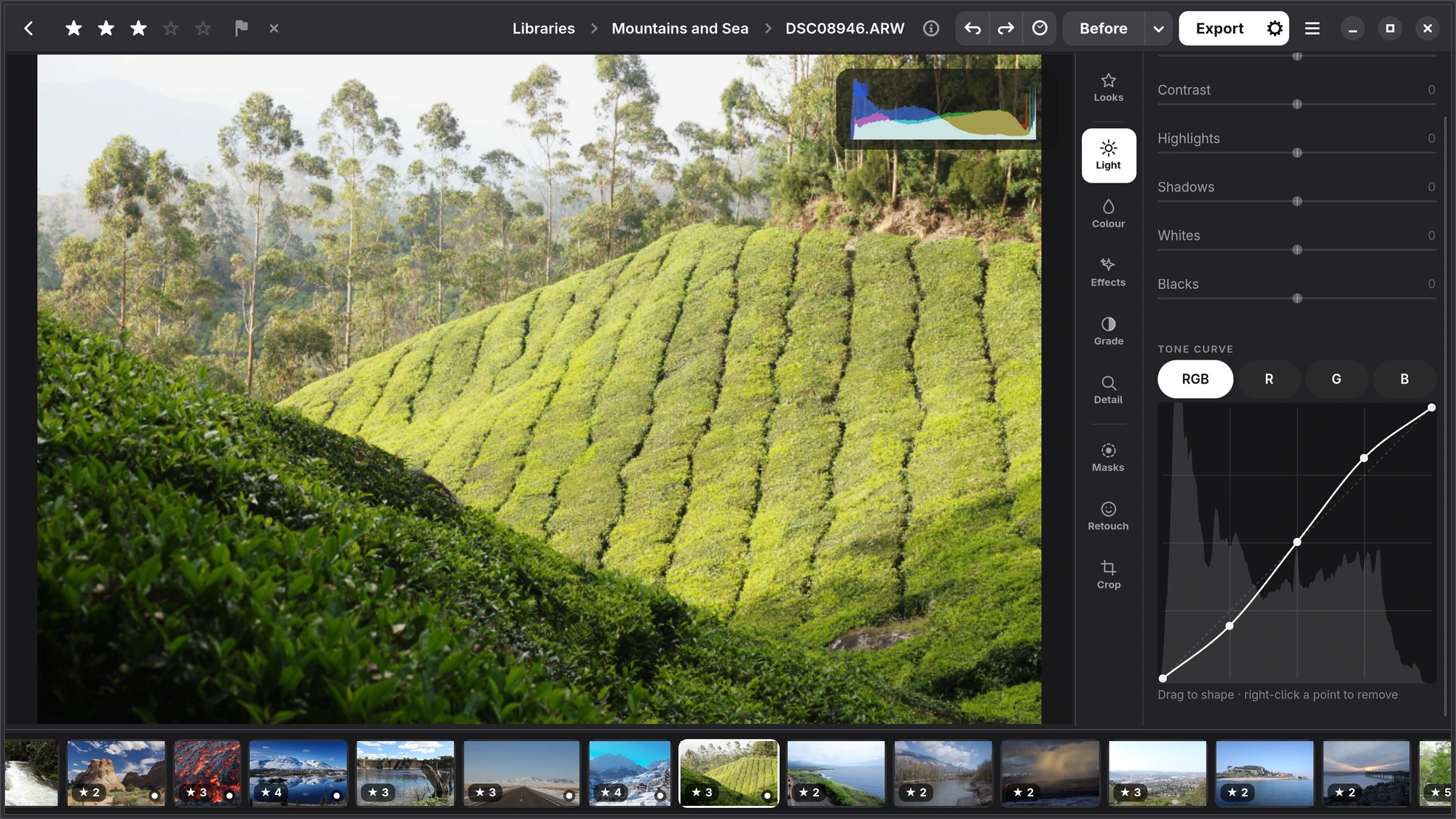
Task: Go back using the left chevron
Action: pos(28,28)
